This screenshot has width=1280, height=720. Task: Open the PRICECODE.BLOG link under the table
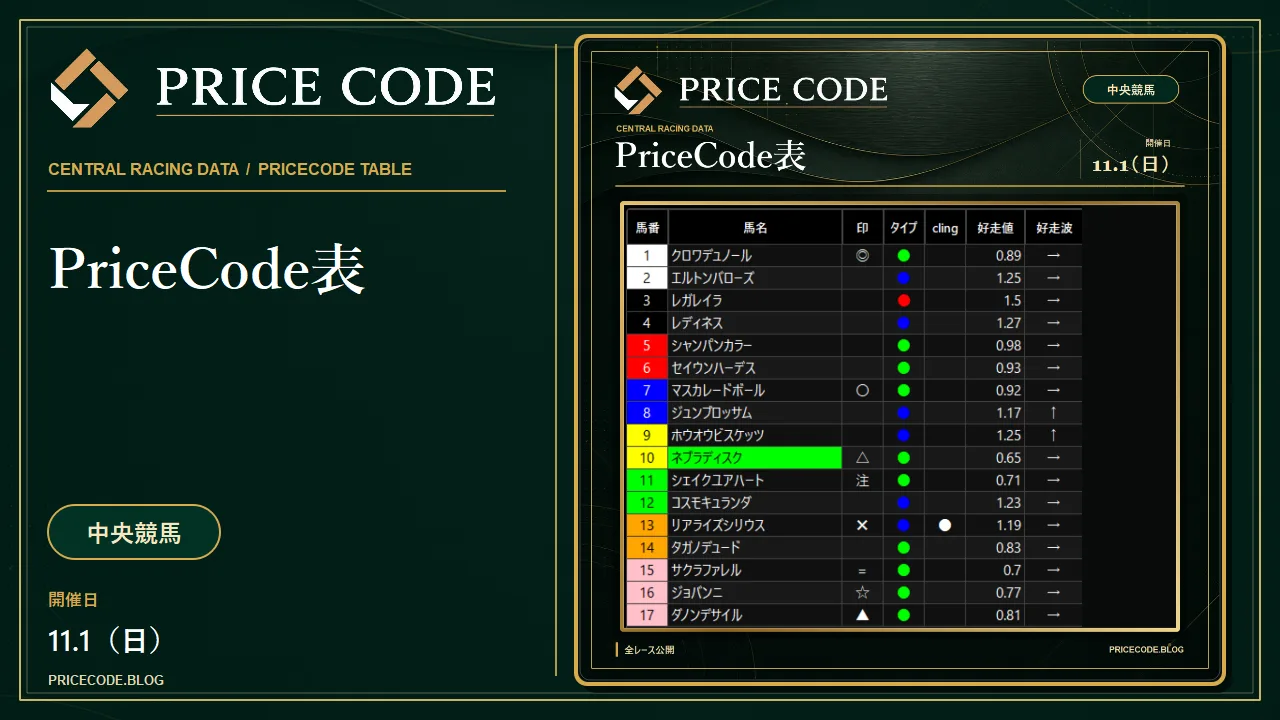point(1146,650)
